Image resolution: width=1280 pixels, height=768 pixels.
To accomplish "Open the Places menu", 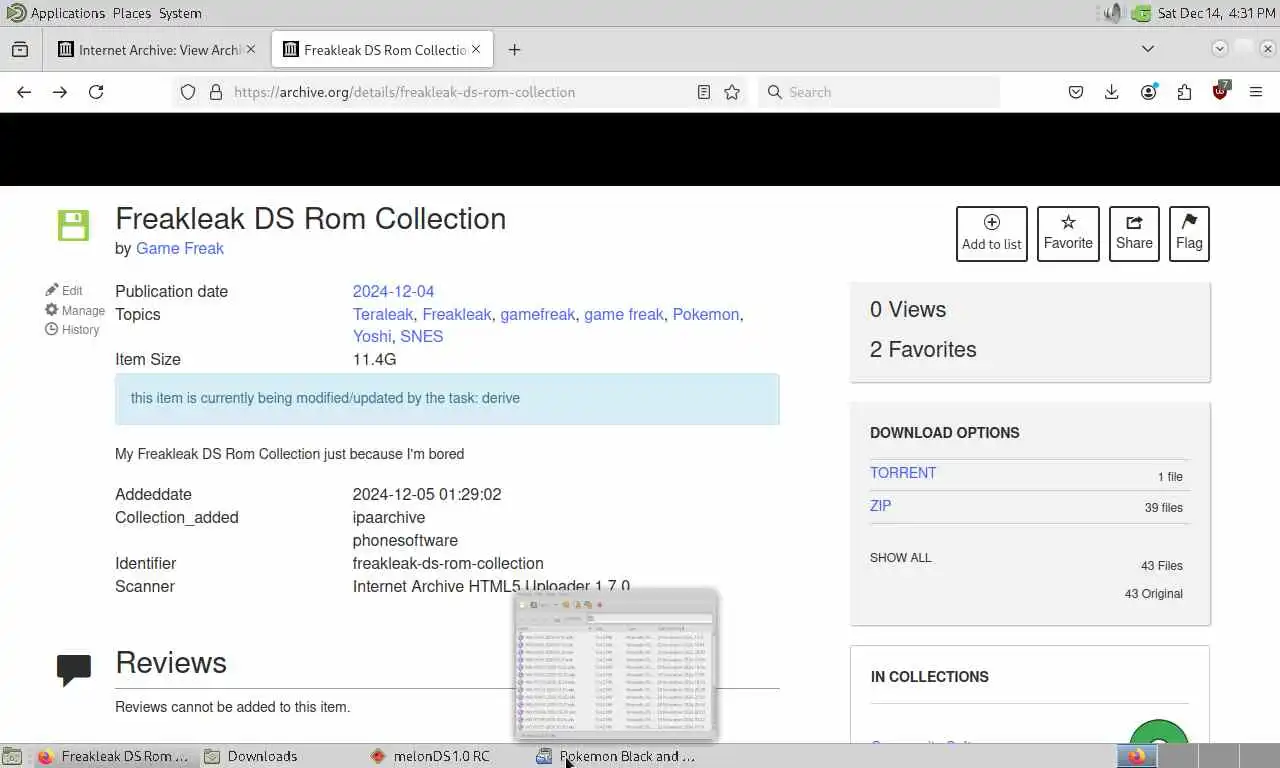I will [x=131, y=13].
